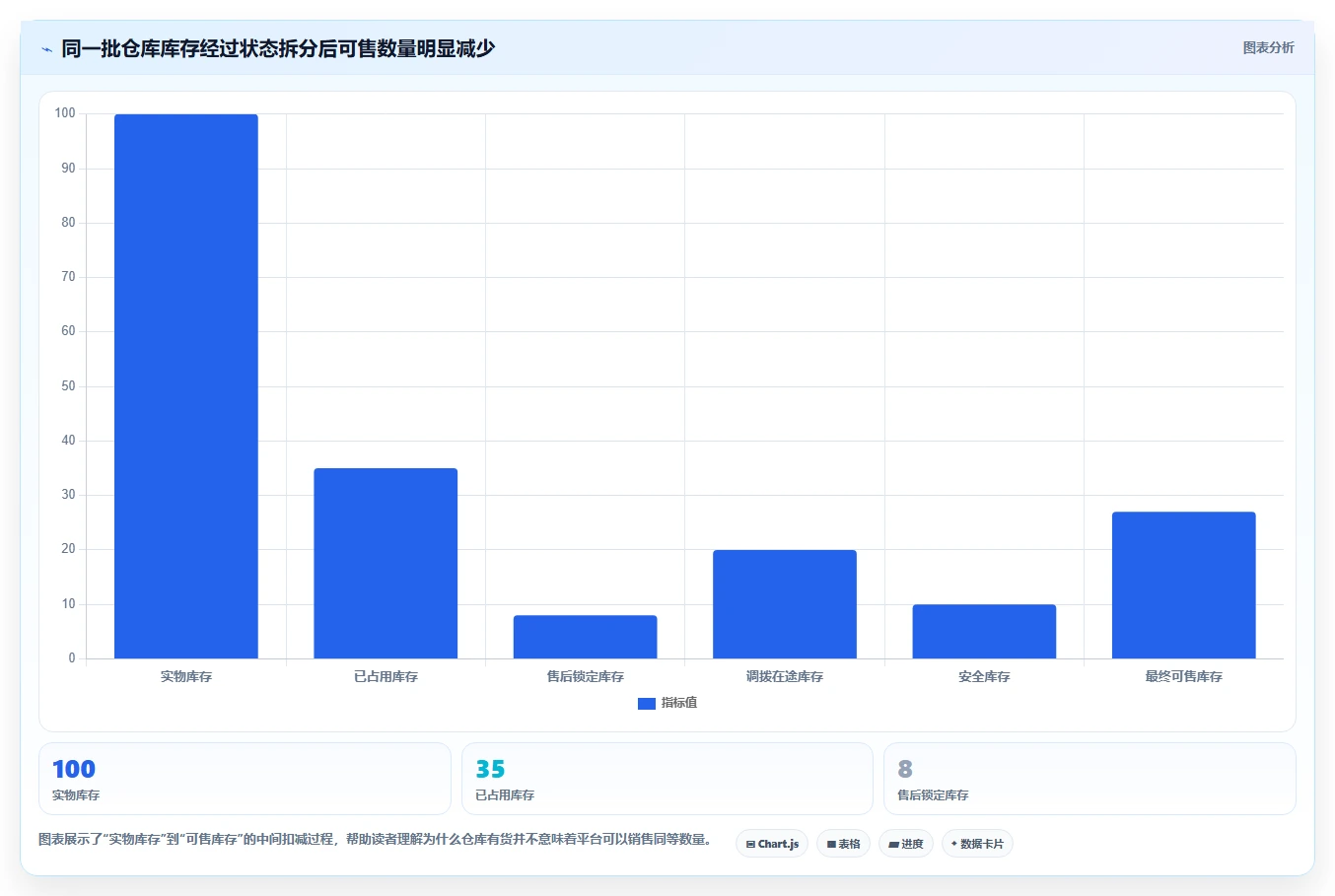Click the y-axis value 100
This screenshot has height=896, width=1335.
click(65, 113)
